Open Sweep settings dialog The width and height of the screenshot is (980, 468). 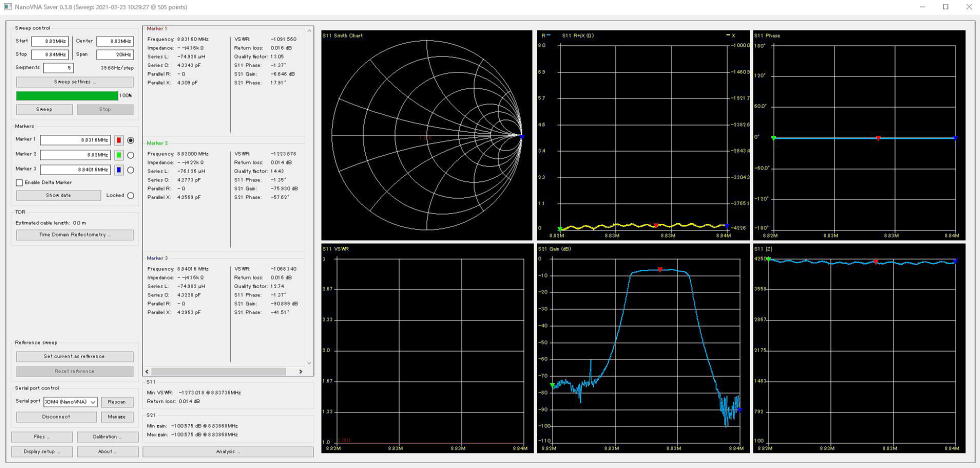tap(75, 82)
